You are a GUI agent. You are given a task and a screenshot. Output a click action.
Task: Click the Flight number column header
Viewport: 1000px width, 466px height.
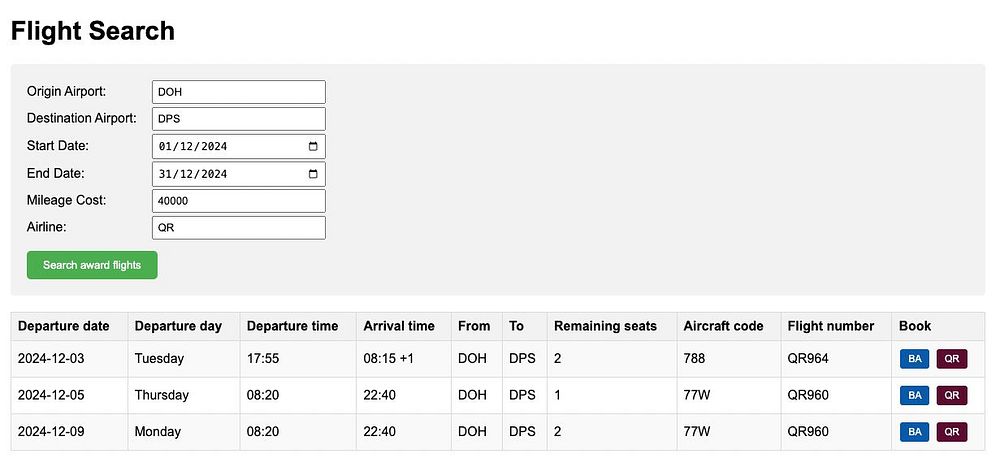click(x=830, y=326)
